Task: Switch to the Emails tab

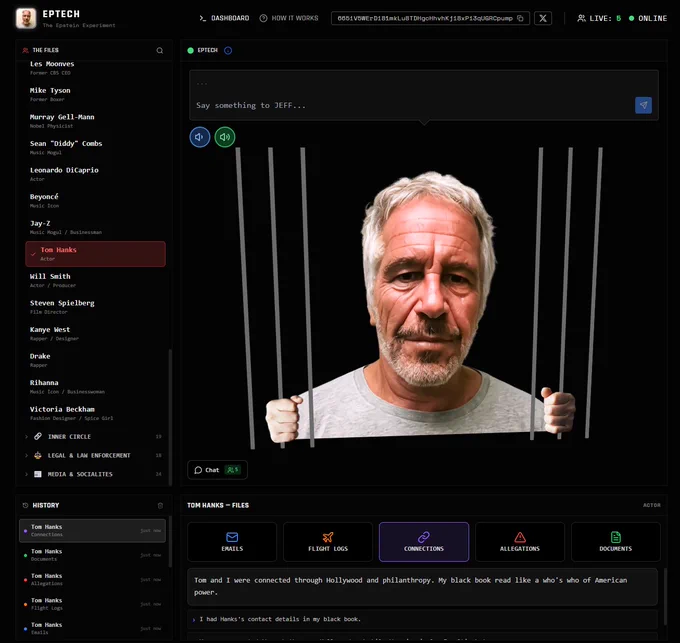Action: [x=232, y=542]
